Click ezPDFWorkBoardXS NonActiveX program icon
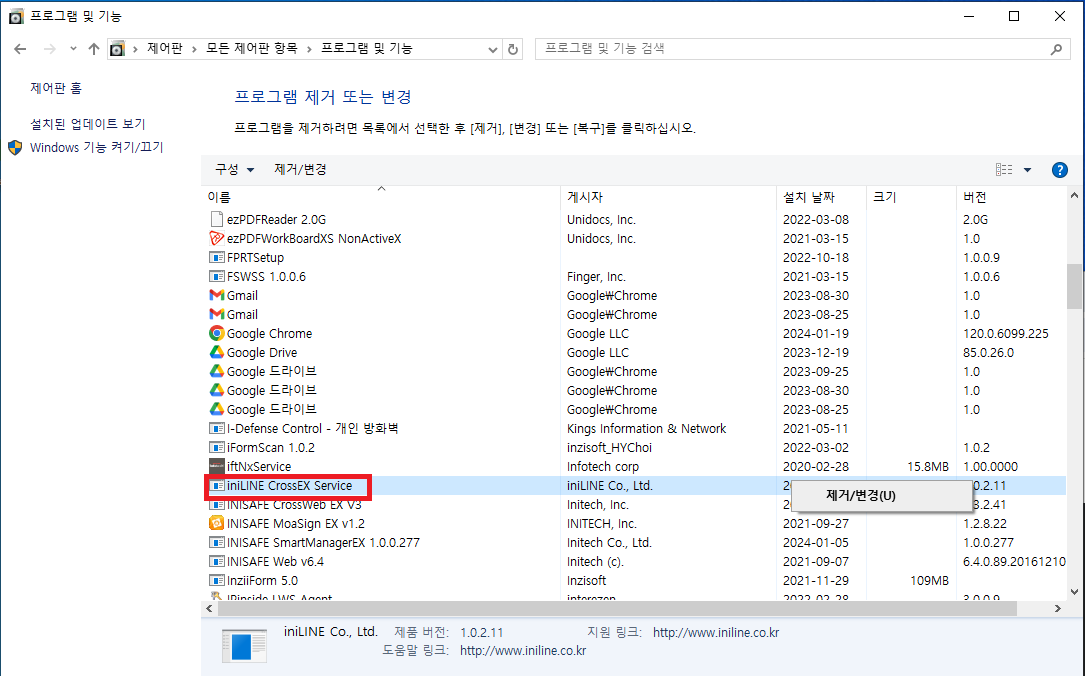 (217, 239)
